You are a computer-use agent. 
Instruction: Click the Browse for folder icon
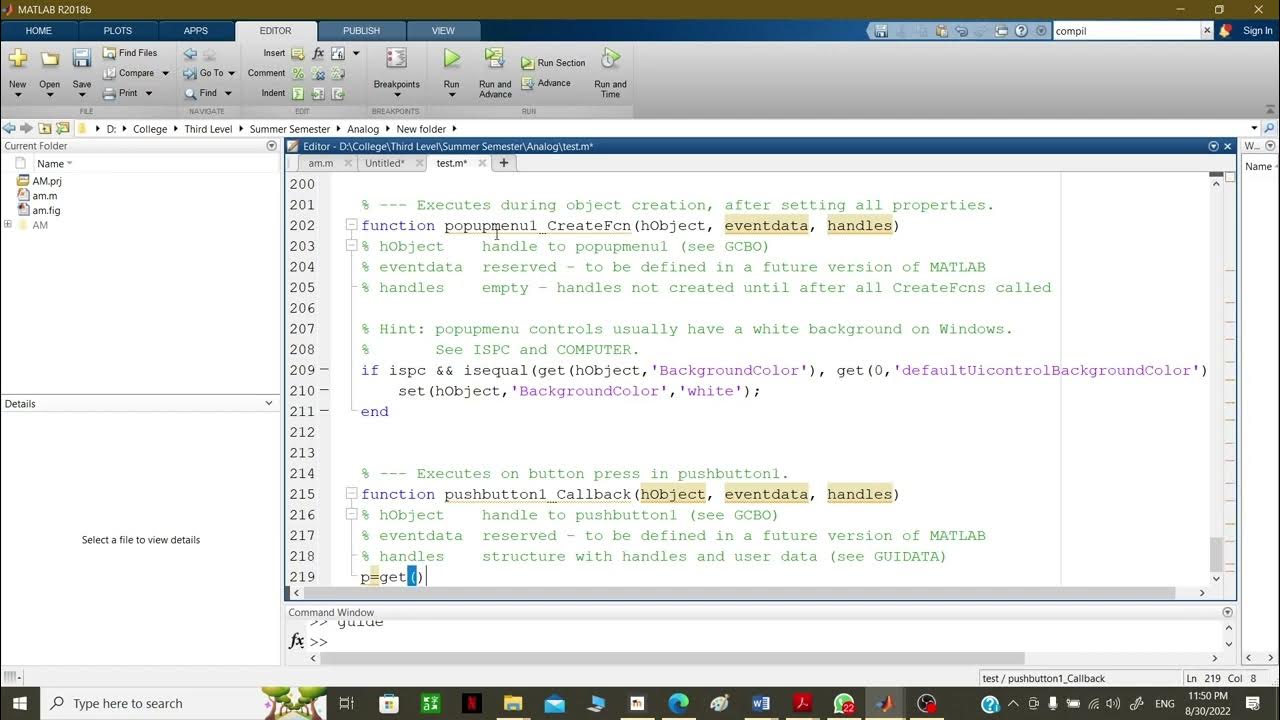tap(62, 129)
